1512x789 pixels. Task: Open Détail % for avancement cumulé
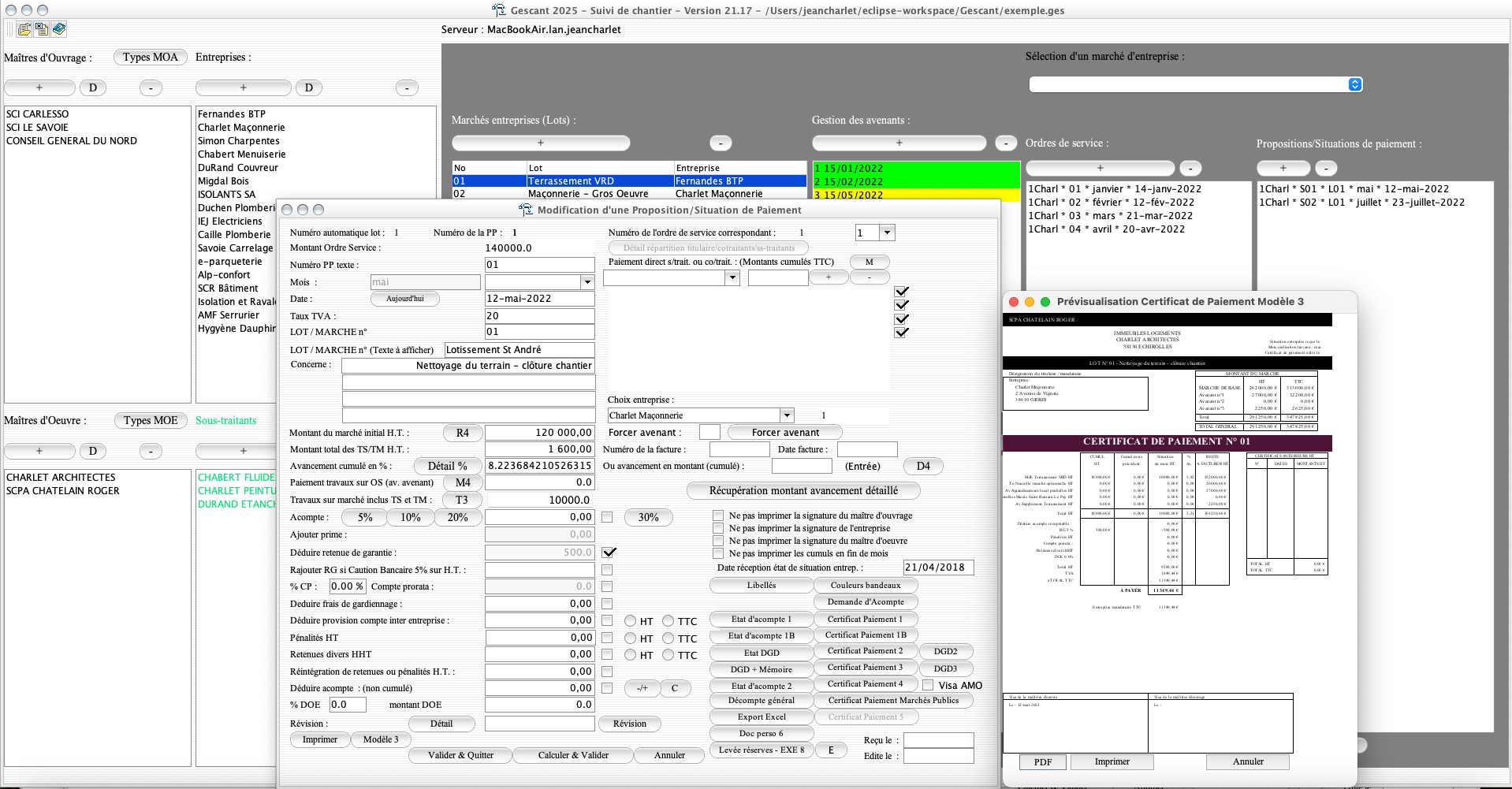coord(448,466)
